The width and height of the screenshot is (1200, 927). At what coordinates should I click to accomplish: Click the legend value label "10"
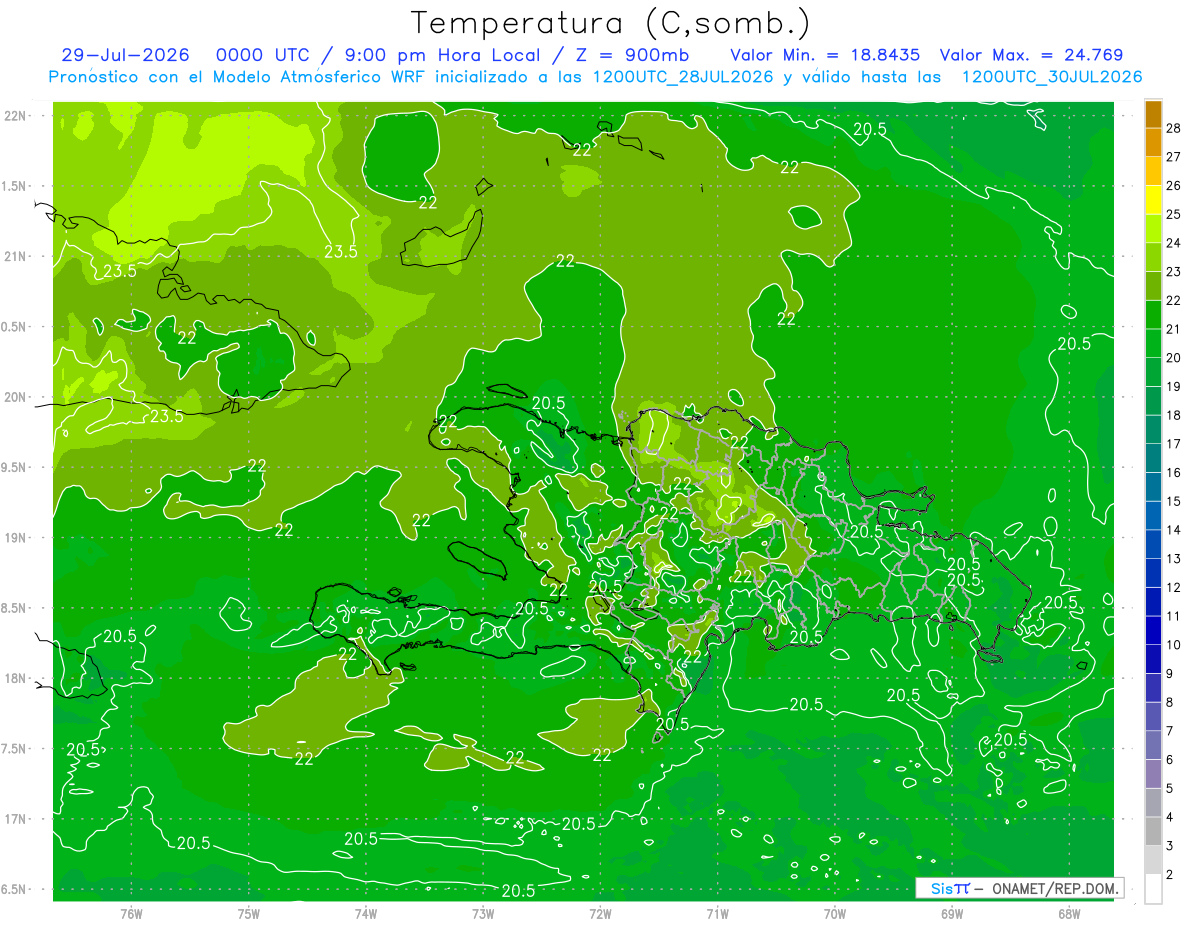pos(1174,645)
